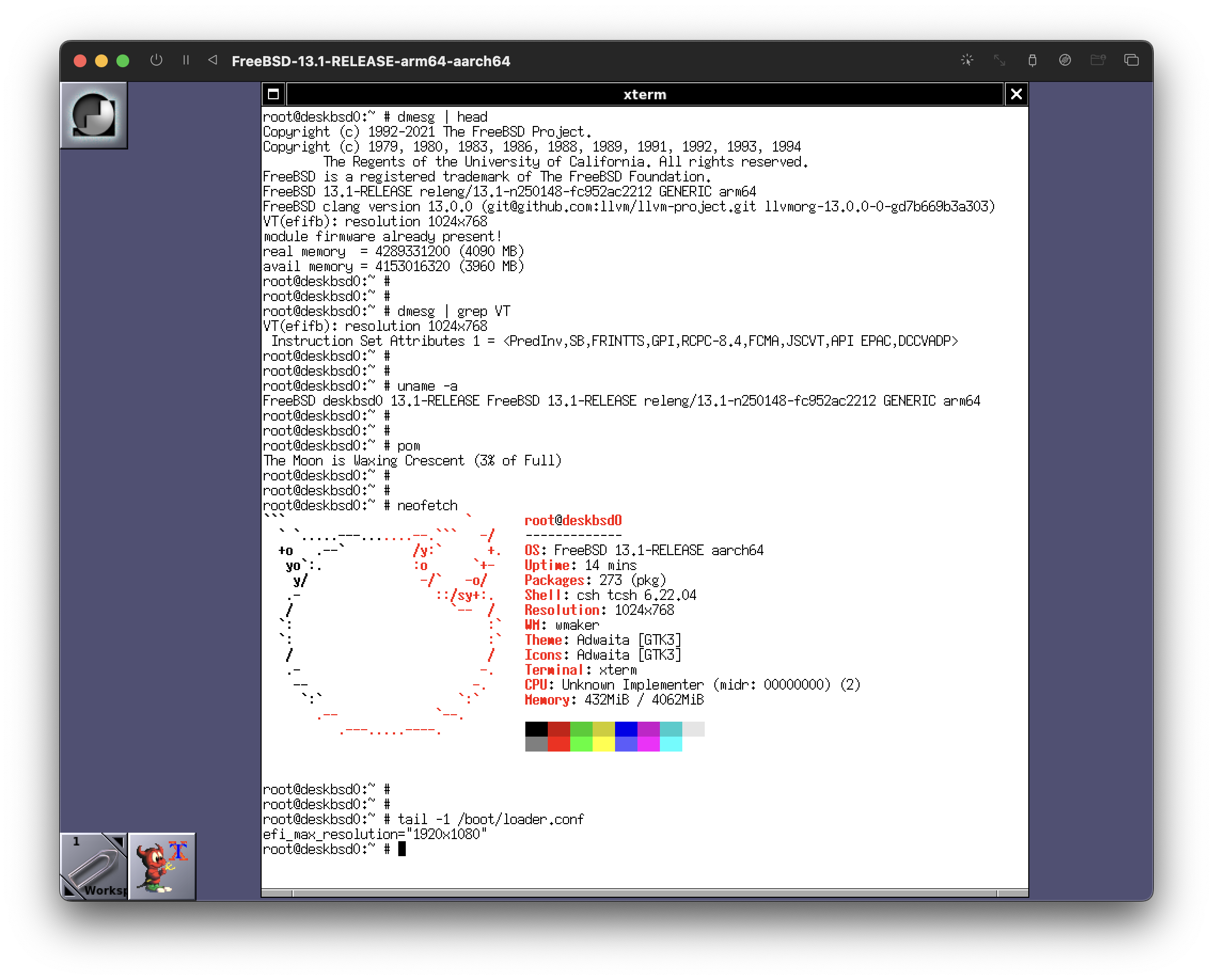Click the yellow color block in neofetch
1213x980 pixels.
point(604,729)
